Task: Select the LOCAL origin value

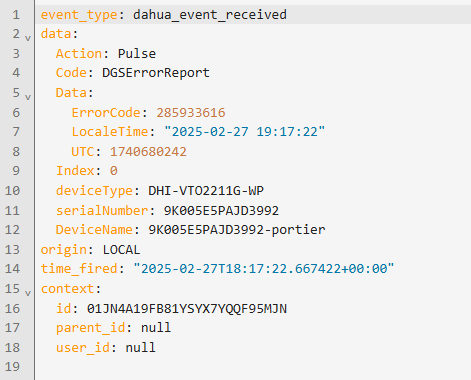Action: click(x=121, y=250)
